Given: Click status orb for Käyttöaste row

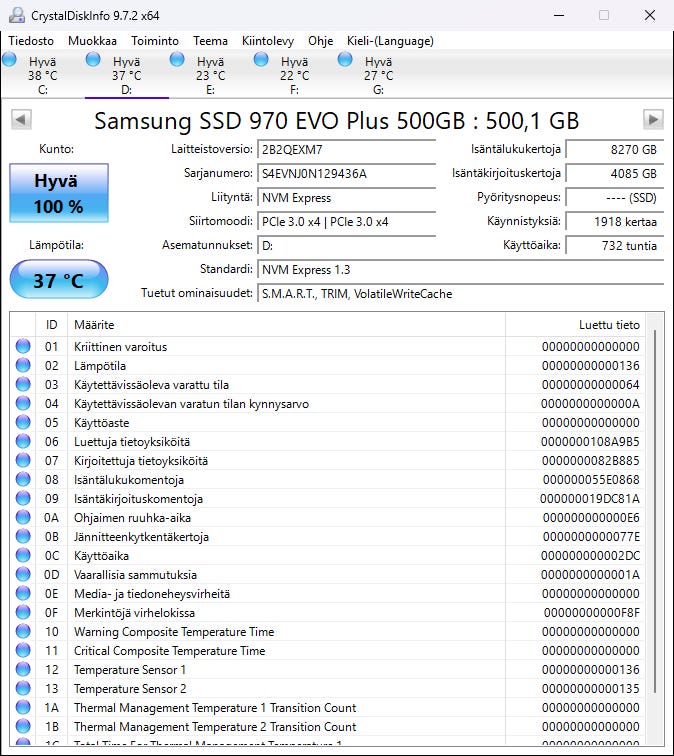Looking at the screenshot, I should [23, 423].
